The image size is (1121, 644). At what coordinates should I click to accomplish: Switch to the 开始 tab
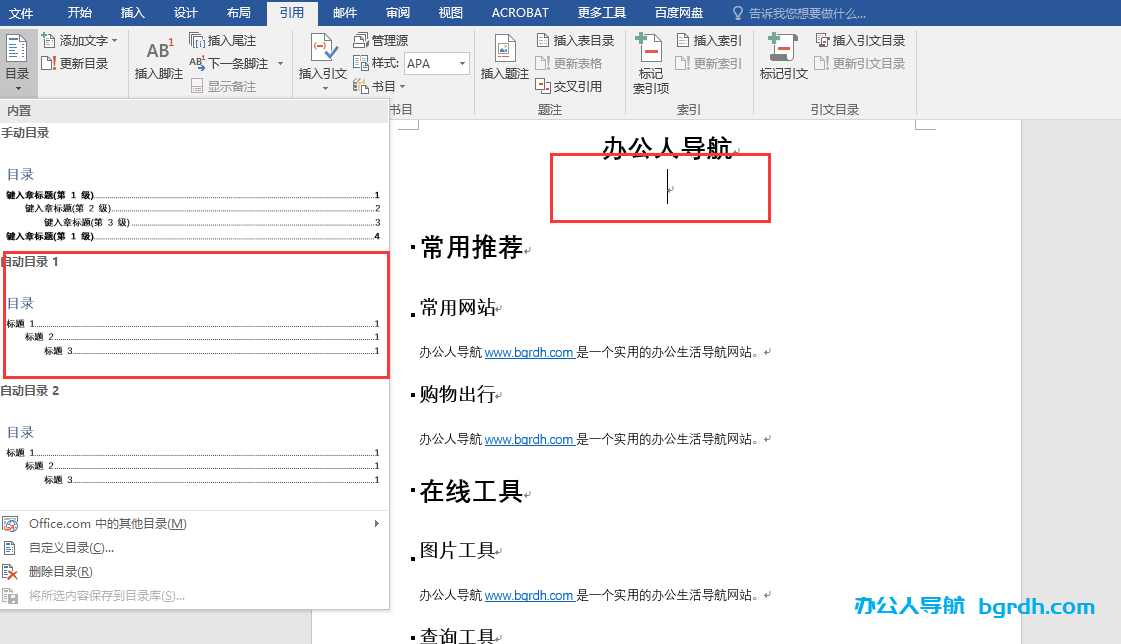[79, 13]
